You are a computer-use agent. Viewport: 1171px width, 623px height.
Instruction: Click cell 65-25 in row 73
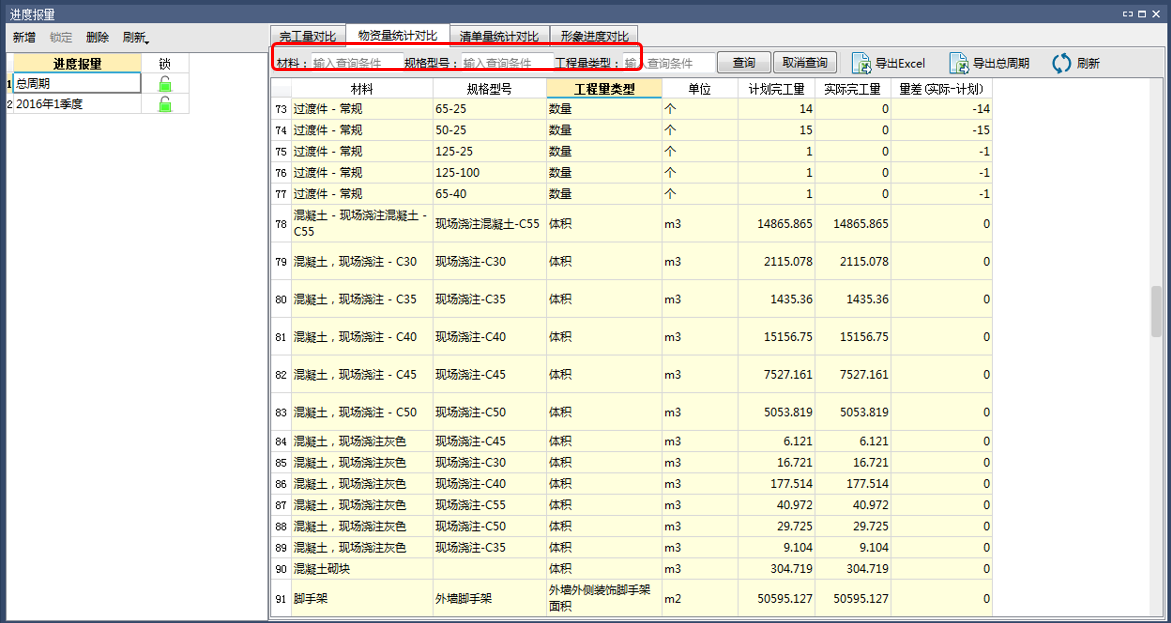point(490,109)
